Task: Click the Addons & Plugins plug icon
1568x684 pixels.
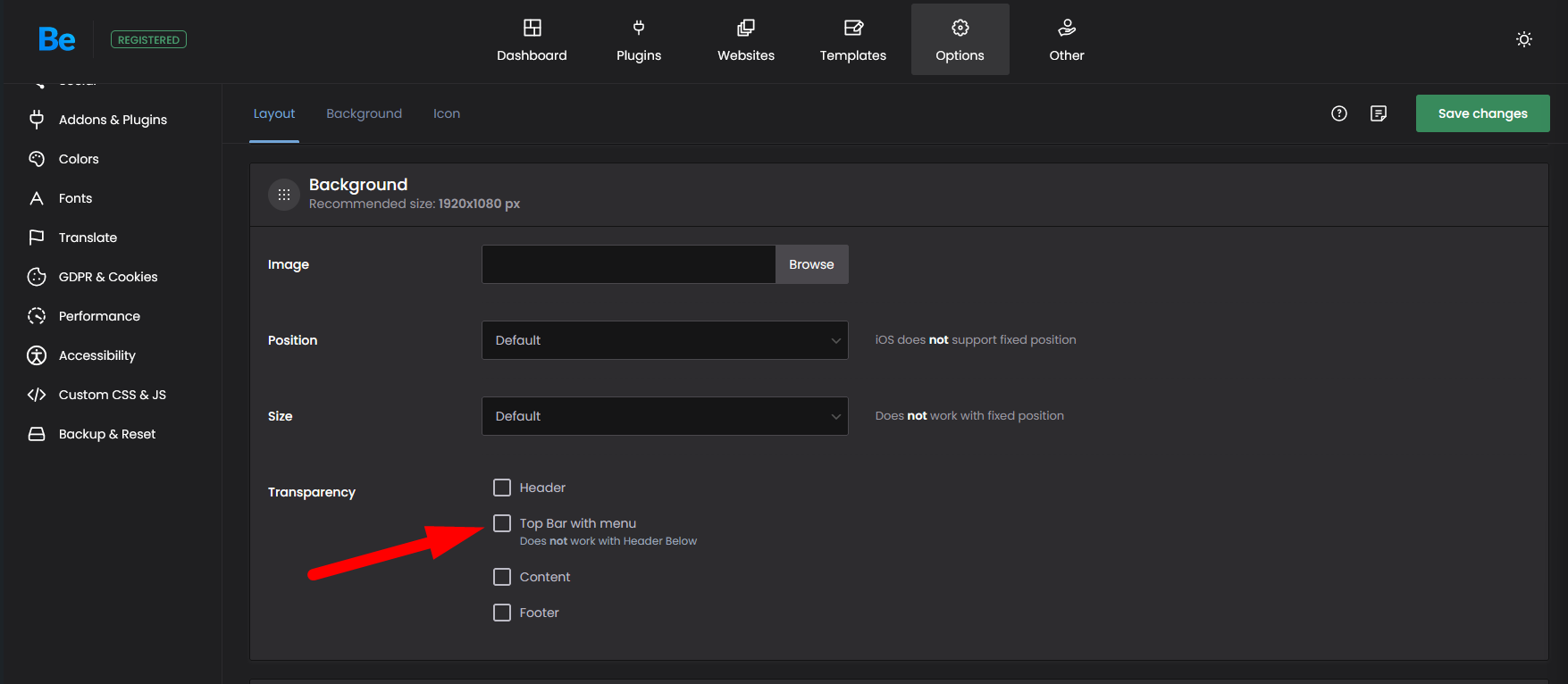Action: click(x=37, y=120)
